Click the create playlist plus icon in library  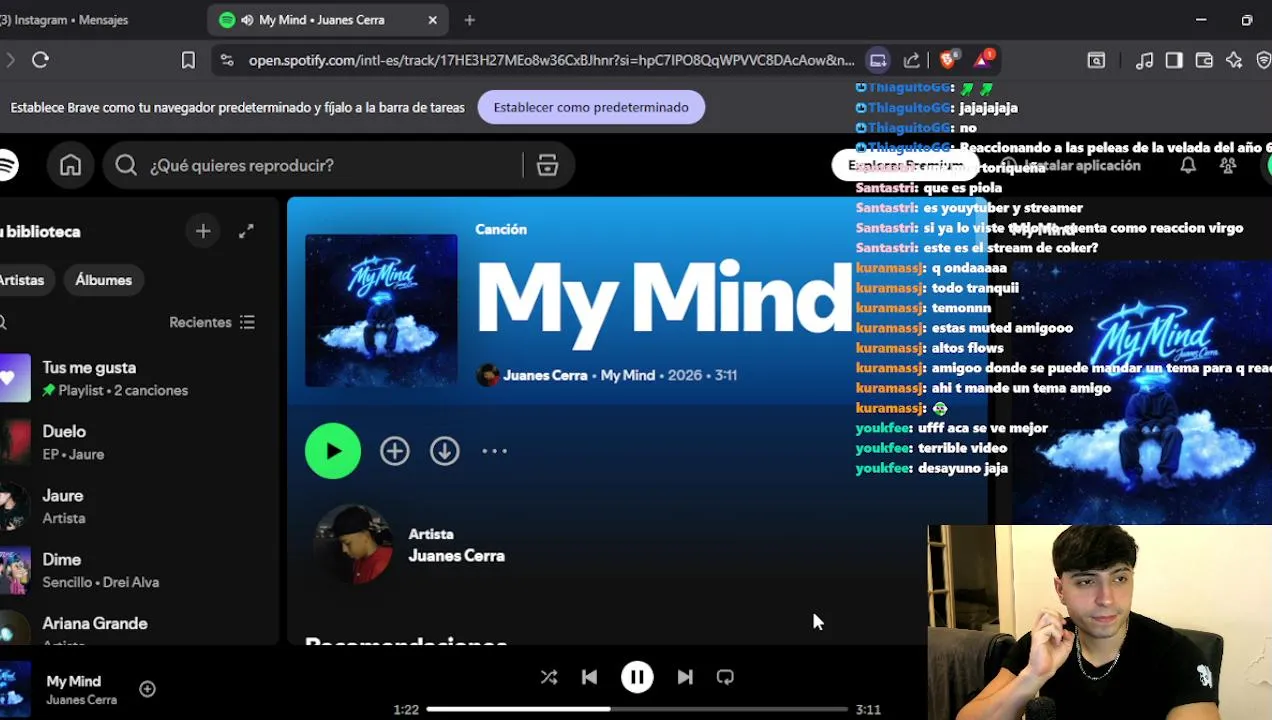[203, 232]
